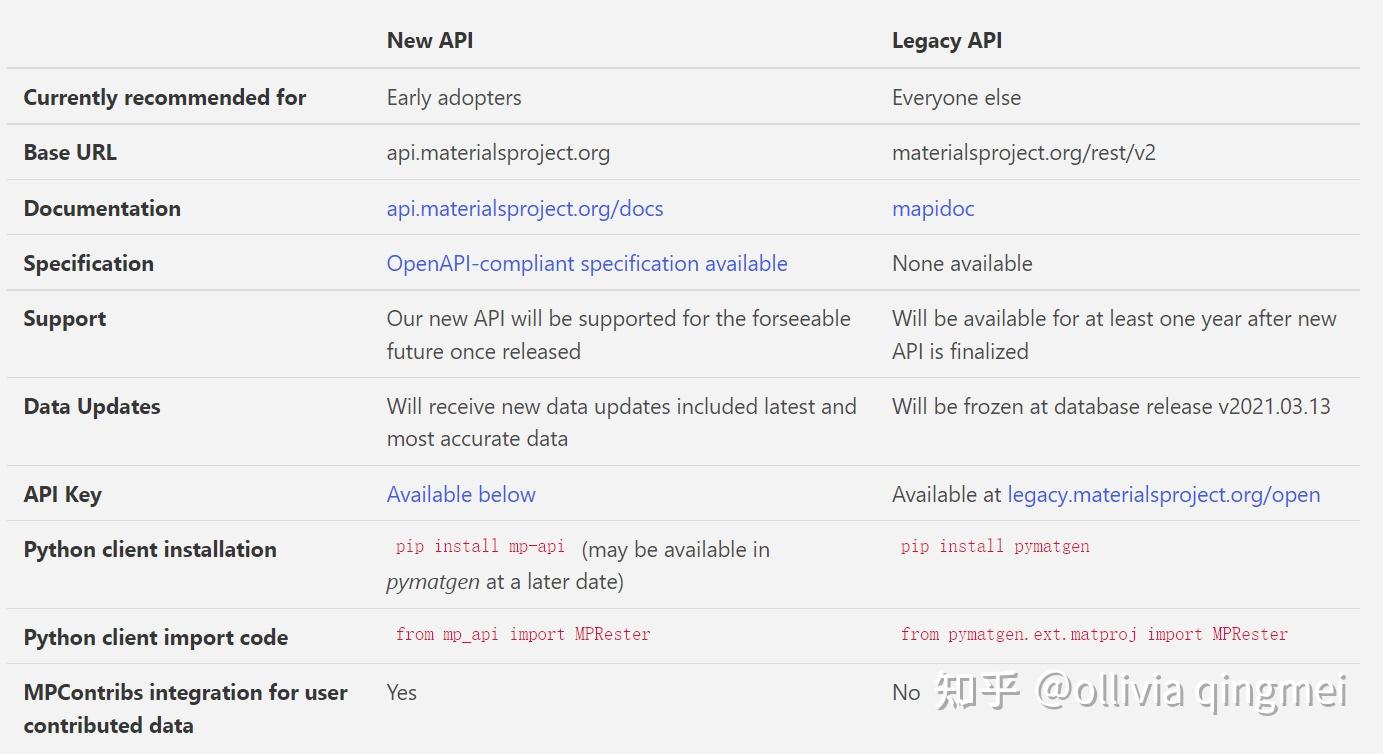1383x754 pixels.
Task: Select the New API column header
Action: pyautogui.click(x=430, y=40)
